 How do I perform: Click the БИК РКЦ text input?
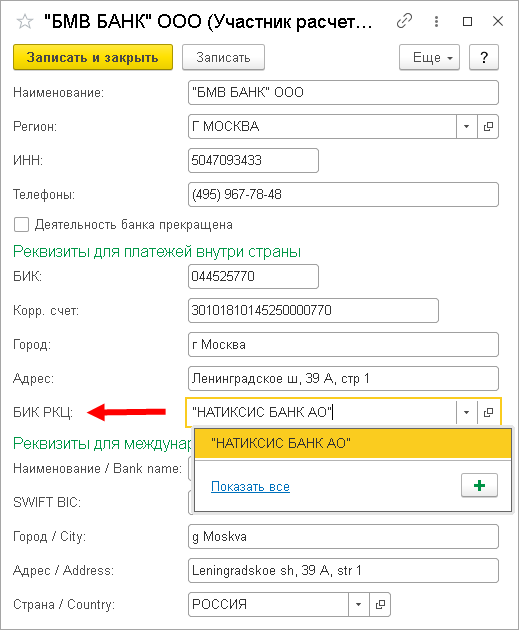coord(321,412)
